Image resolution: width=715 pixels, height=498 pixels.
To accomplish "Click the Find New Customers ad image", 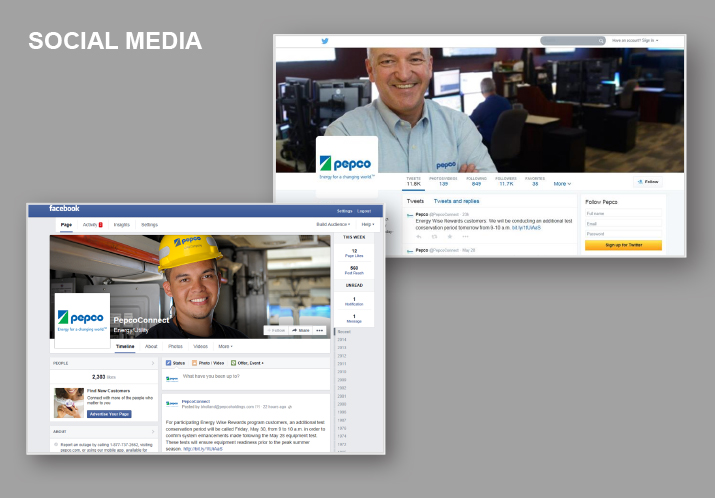I will tap(69, 403).
